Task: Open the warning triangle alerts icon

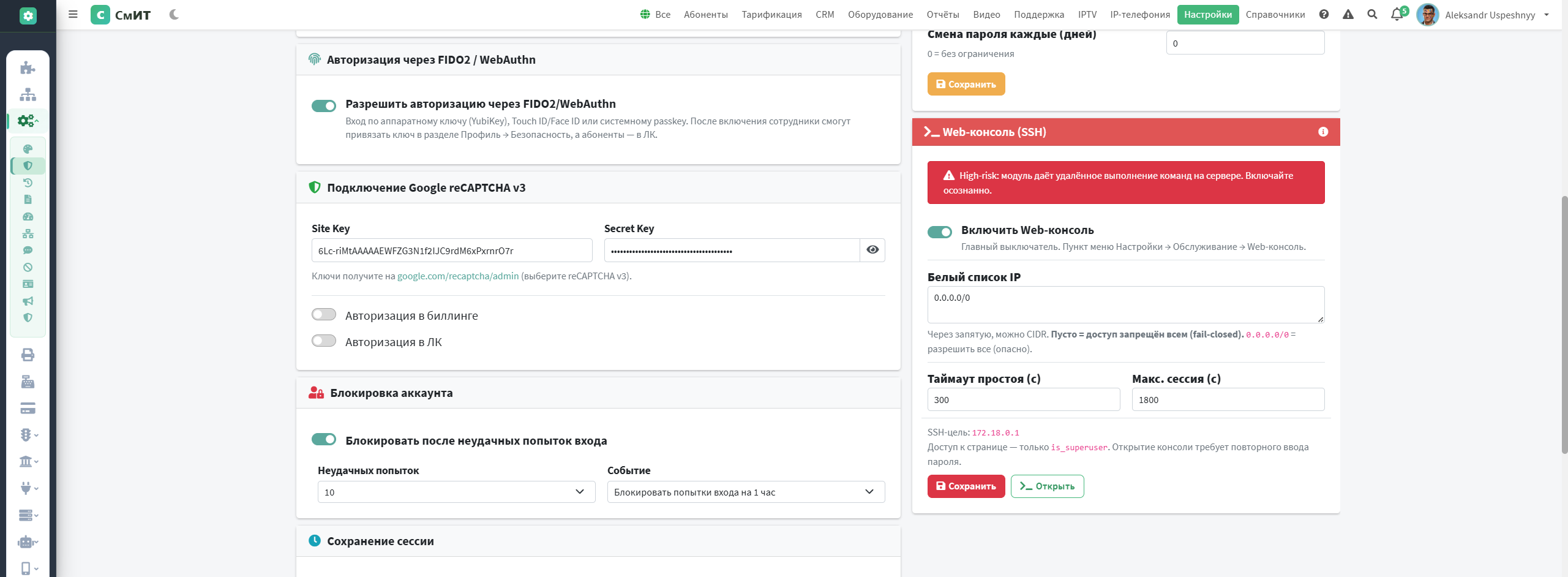Action: click(1348, 14)
